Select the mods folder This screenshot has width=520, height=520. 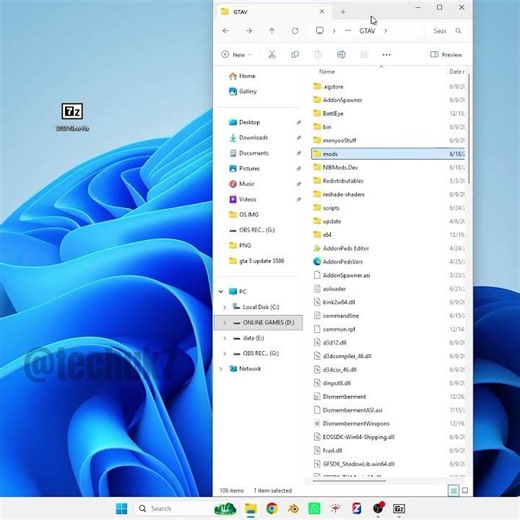click(x=388, y=154)
